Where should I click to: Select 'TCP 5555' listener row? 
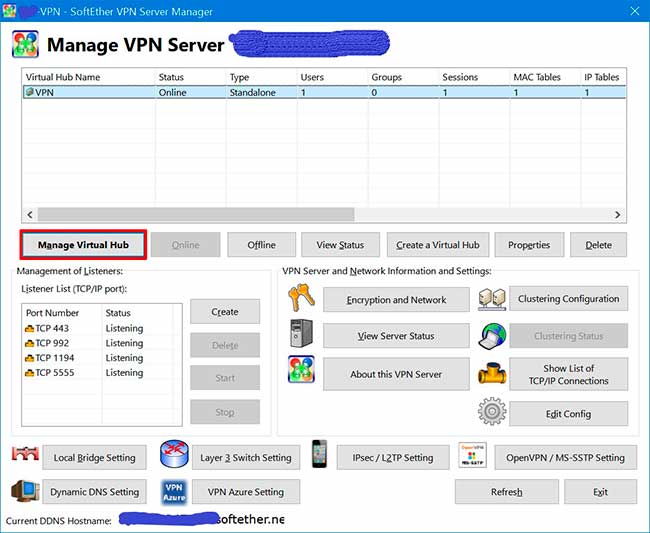[x=102, y=373]
